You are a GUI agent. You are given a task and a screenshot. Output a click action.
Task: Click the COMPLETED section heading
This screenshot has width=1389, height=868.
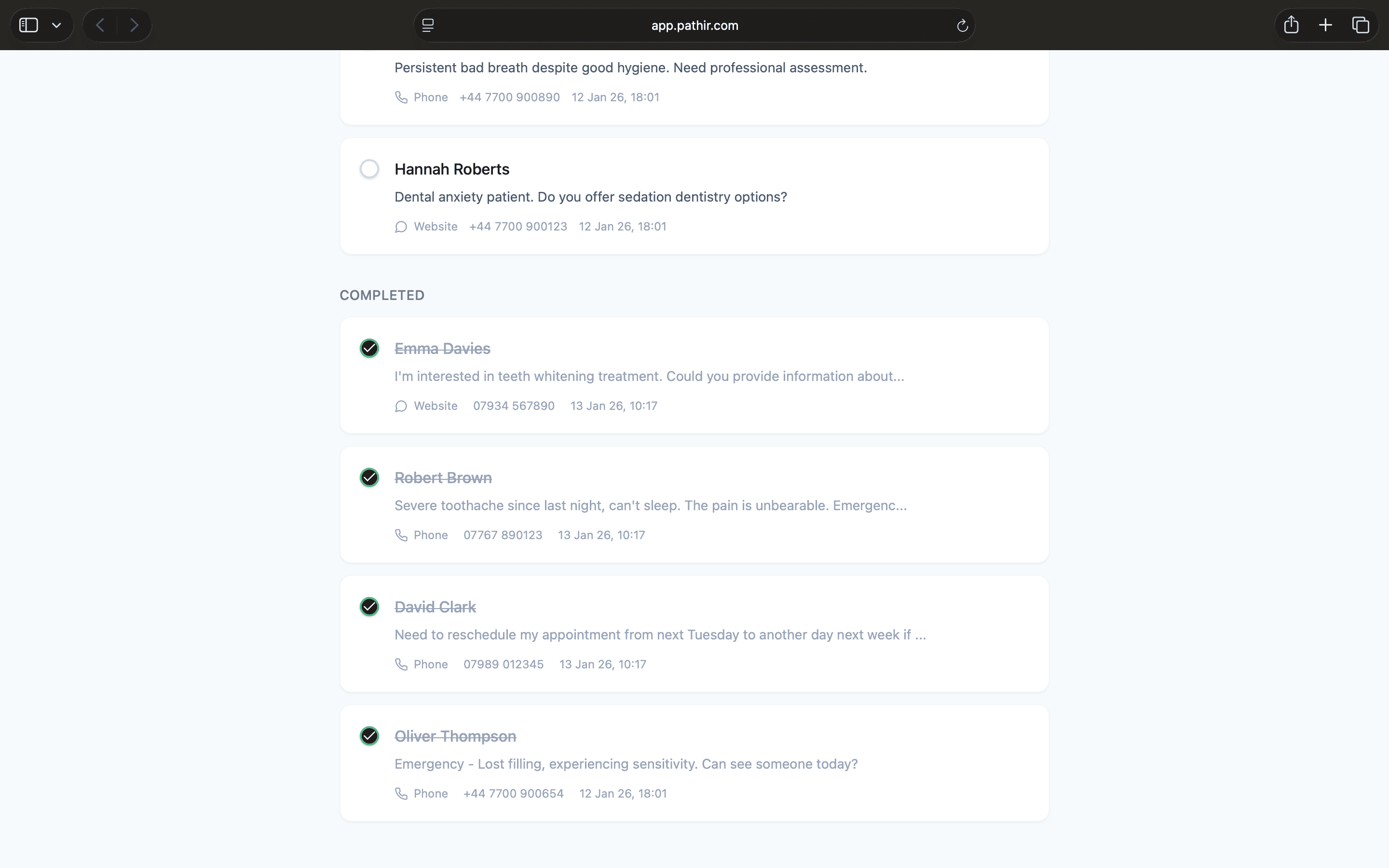(381, 295)
